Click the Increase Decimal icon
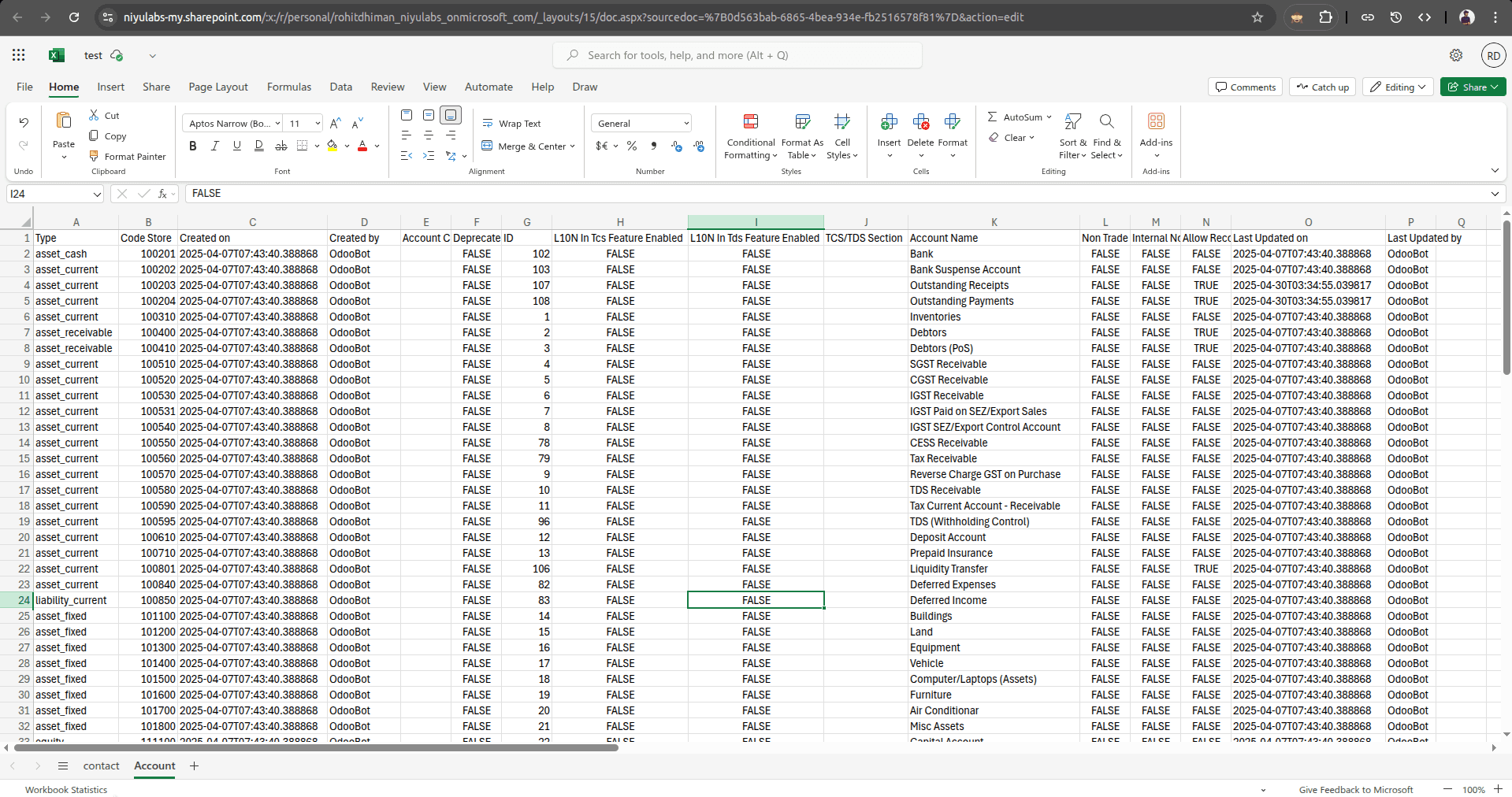1512x797 pixels. 677,146
